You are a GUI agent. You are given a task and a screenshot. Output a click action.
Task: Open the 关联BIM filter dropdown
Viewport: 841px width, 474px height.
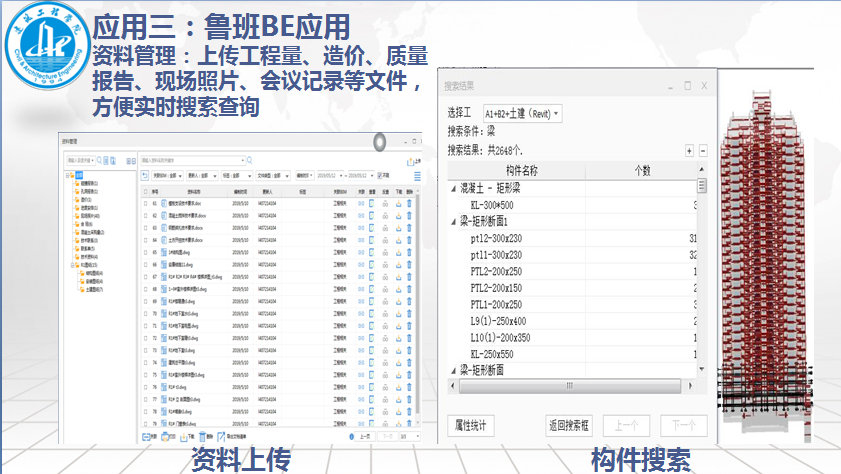(168, 175)
